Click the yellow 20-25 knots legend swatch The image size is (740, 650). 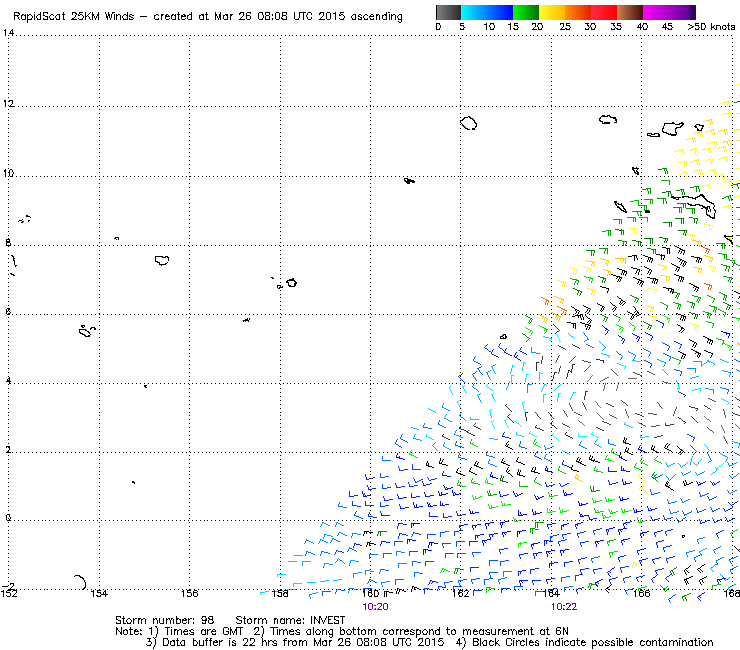coord(552,12)
